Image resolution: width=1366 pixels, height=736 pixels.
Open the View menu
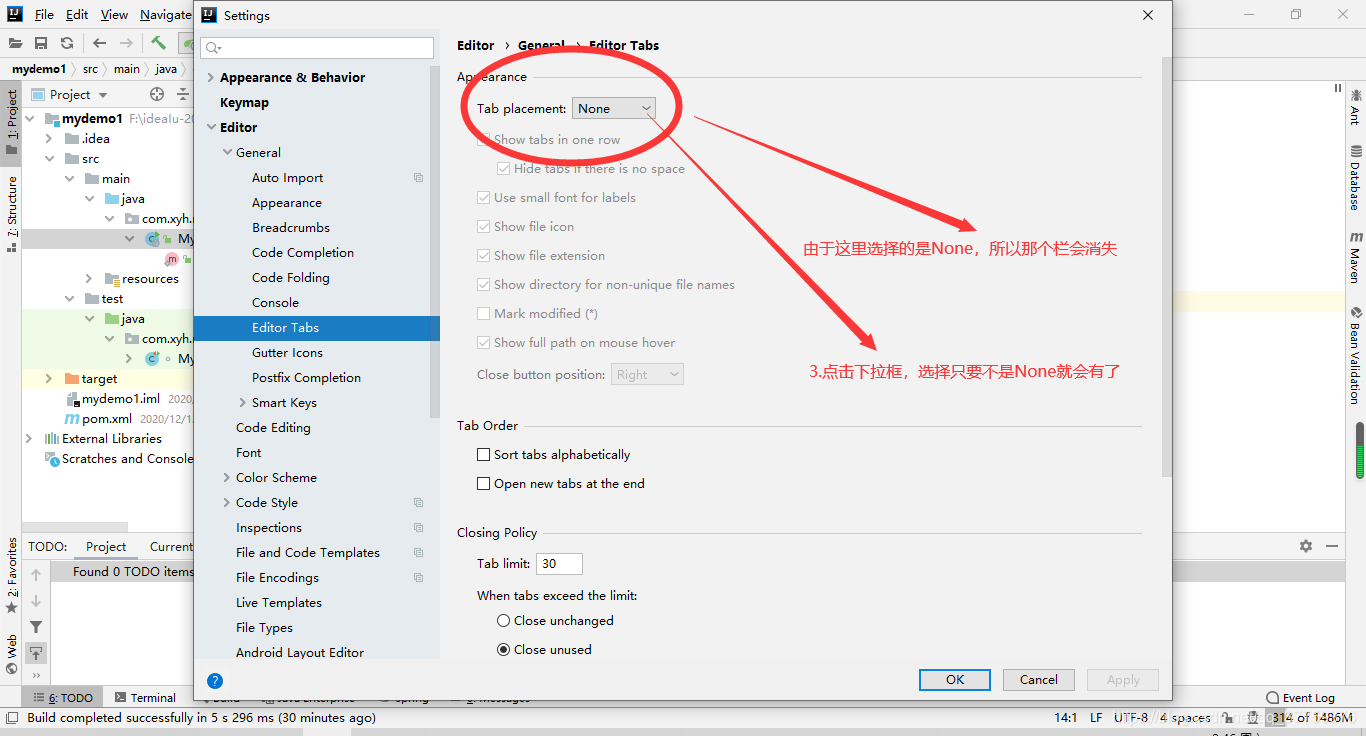(x=114, y=15)
